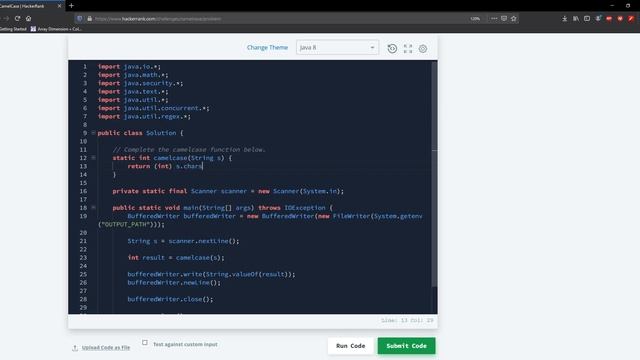Click the 'import java.io.*;' line
The image size is (640, 360).
click(129, 67)
